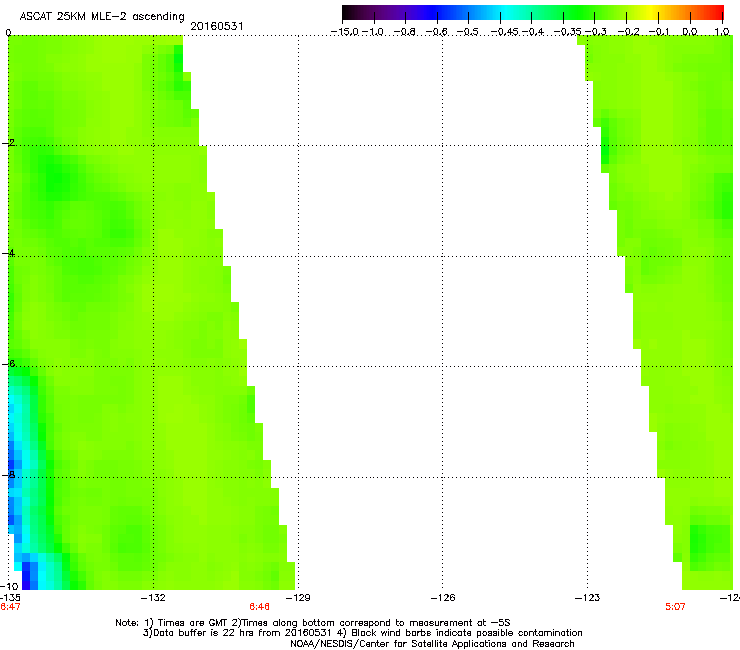The height and width of the screenshot is (650, 740).
Task: Click the color scale label -0.6
Action: [436, 32]
